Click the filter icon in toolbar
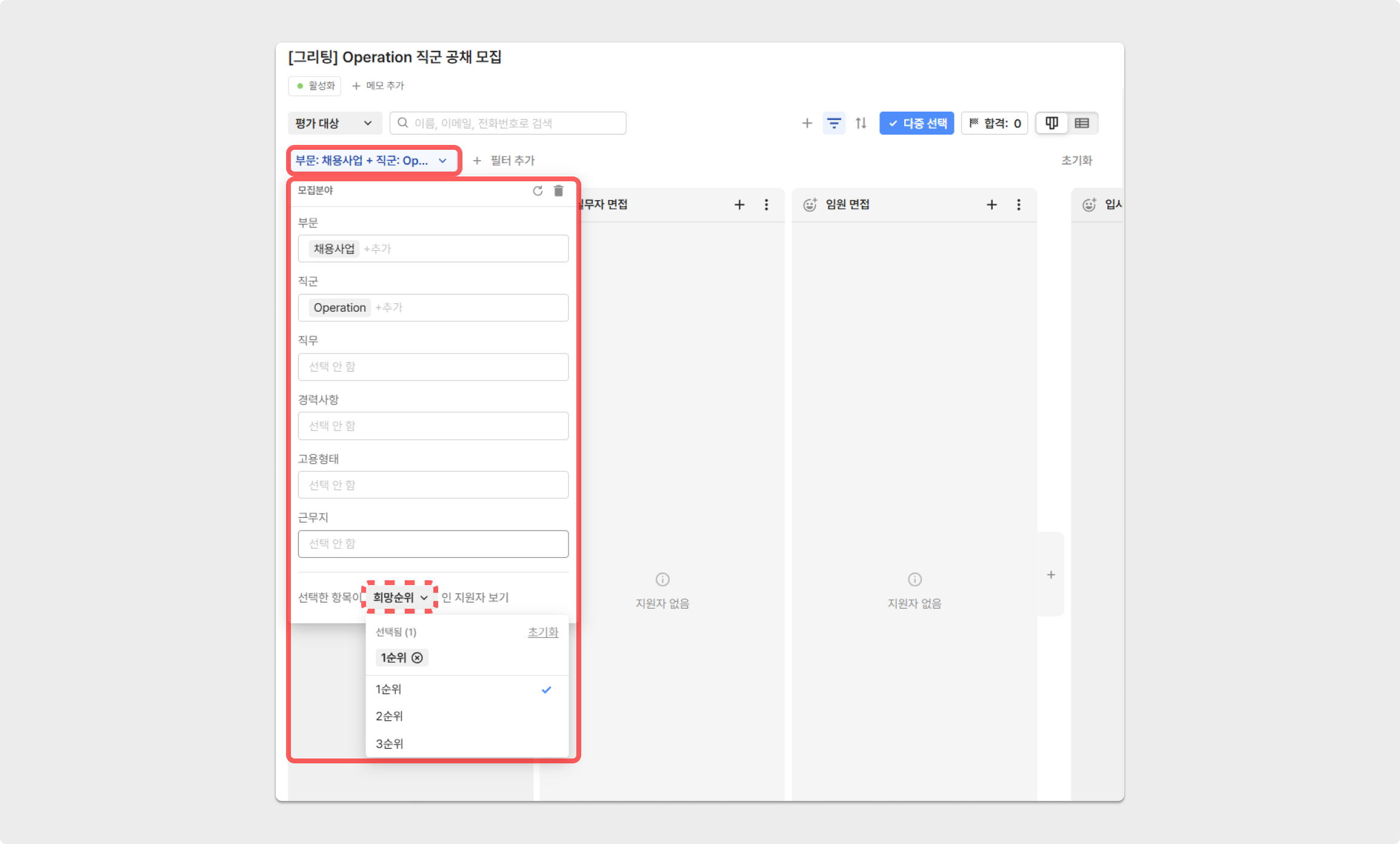This screenshot has width=1400, height=844. 833,123
